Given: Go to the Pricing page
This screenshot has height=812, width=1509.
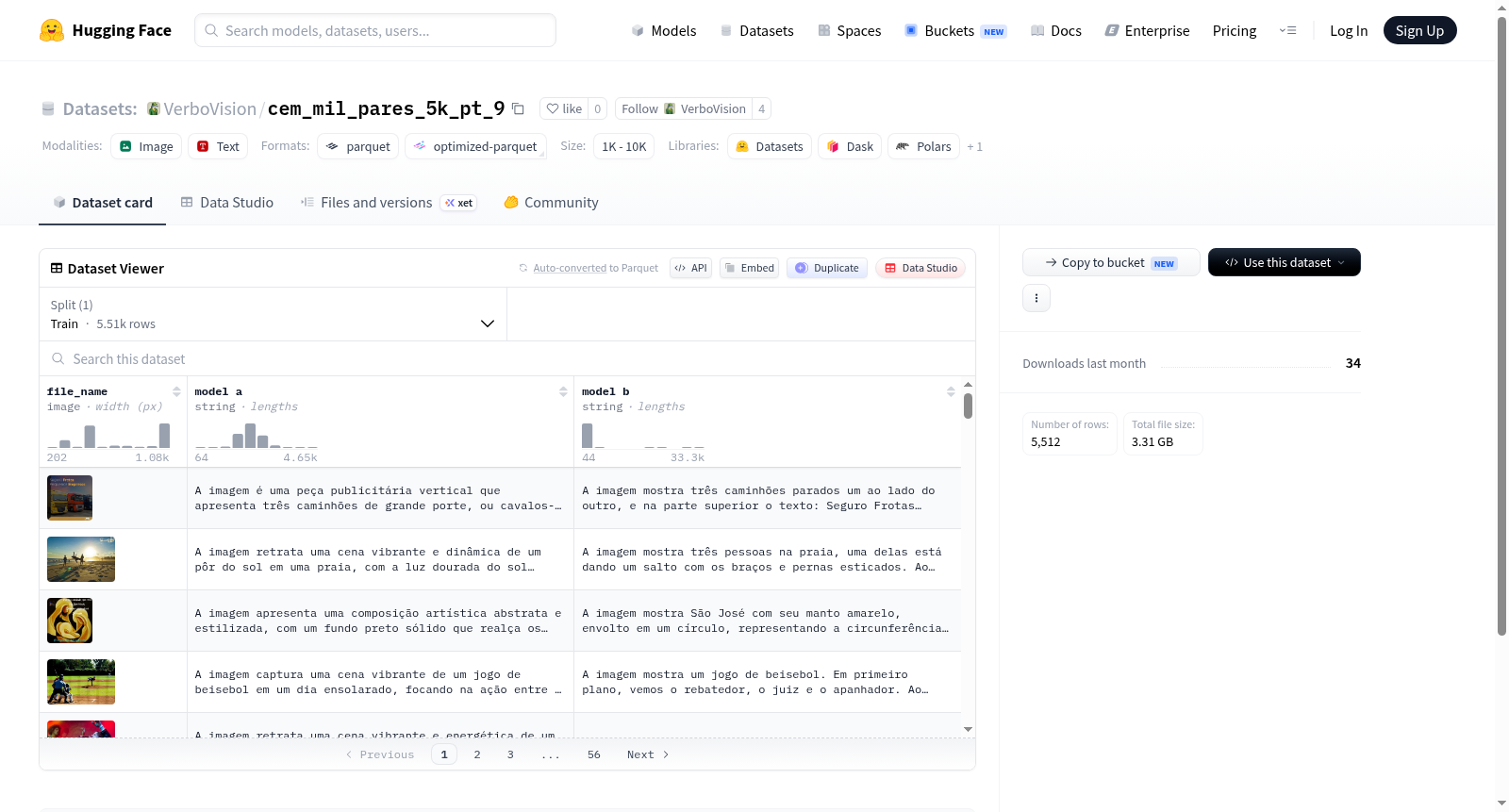Looking at the screenshot, I should pos(1235,30).
